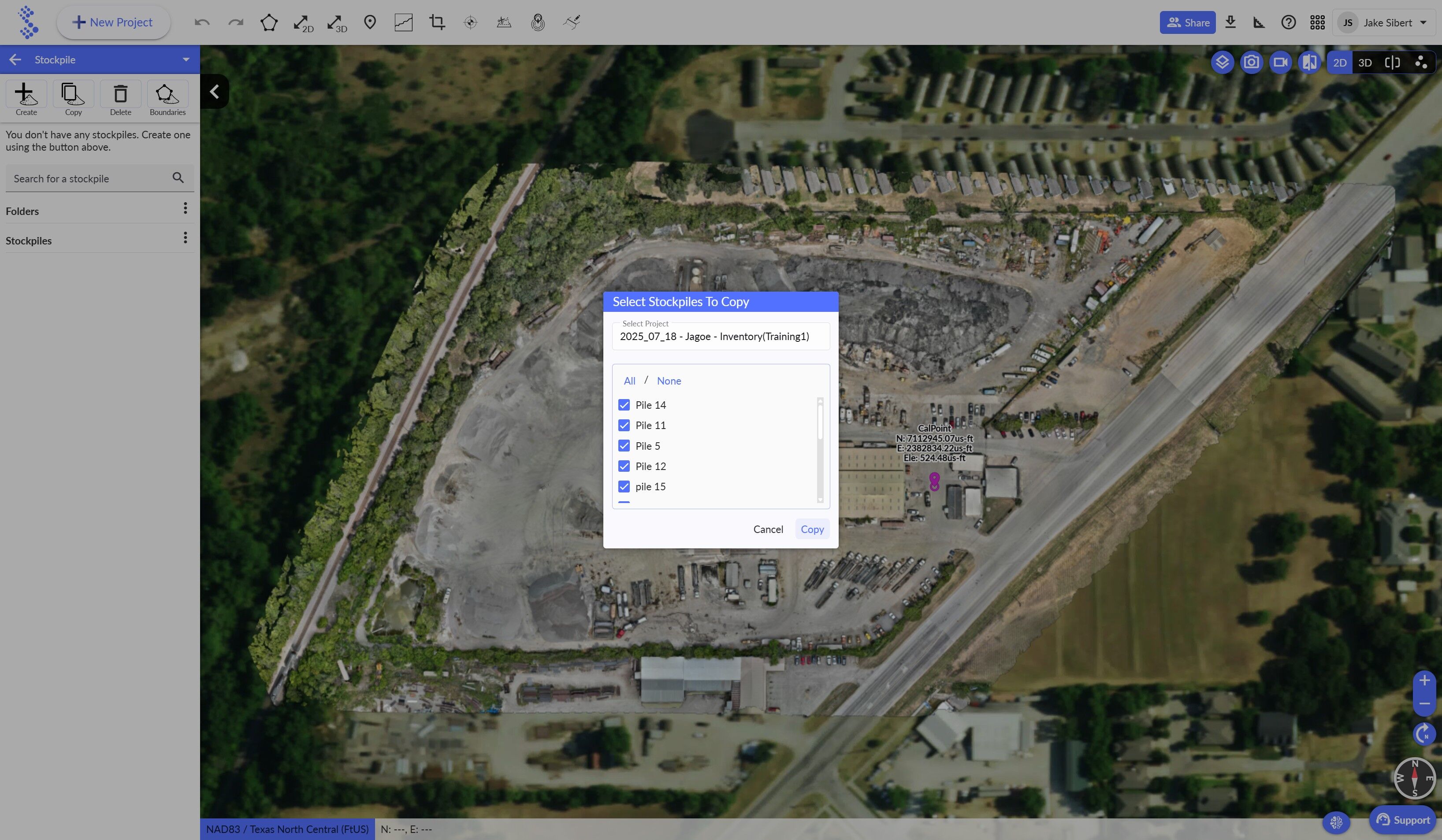
Task: Open the Support chat button
Action: (1402, 820)
